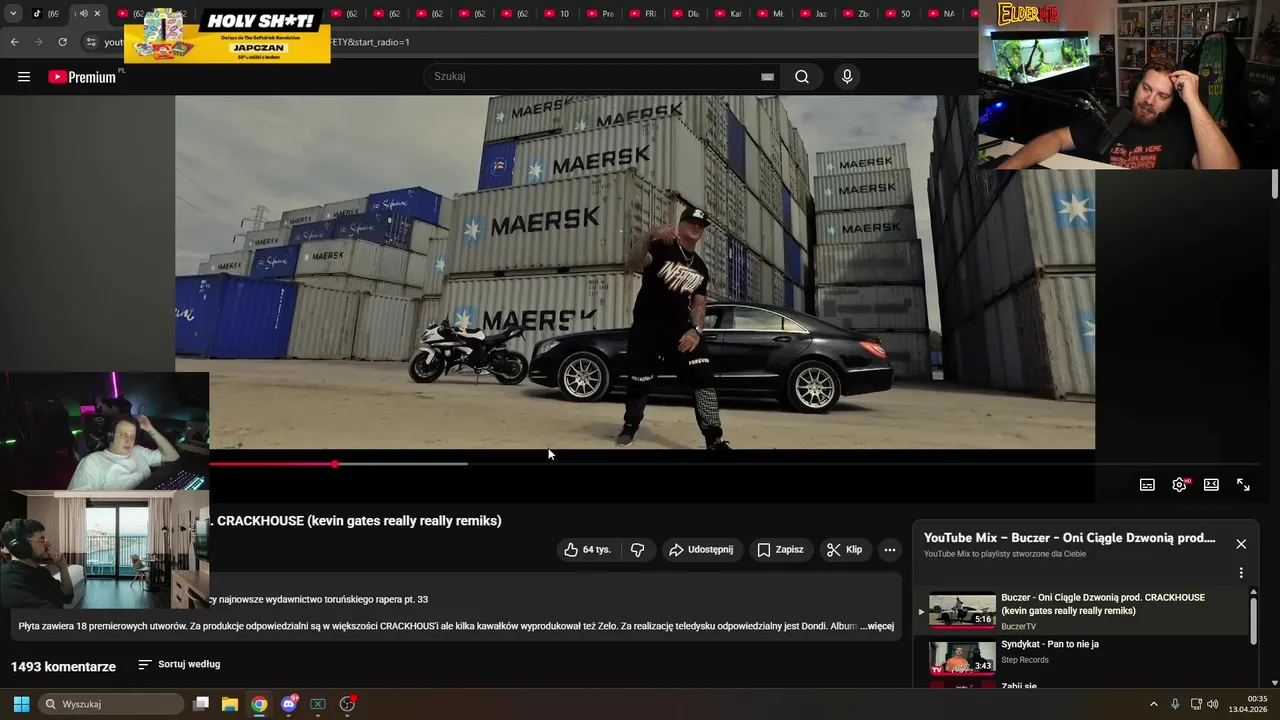The image size is (1280, 720).
Task: Open volume control in the system tray
Action: [1213, 704]
